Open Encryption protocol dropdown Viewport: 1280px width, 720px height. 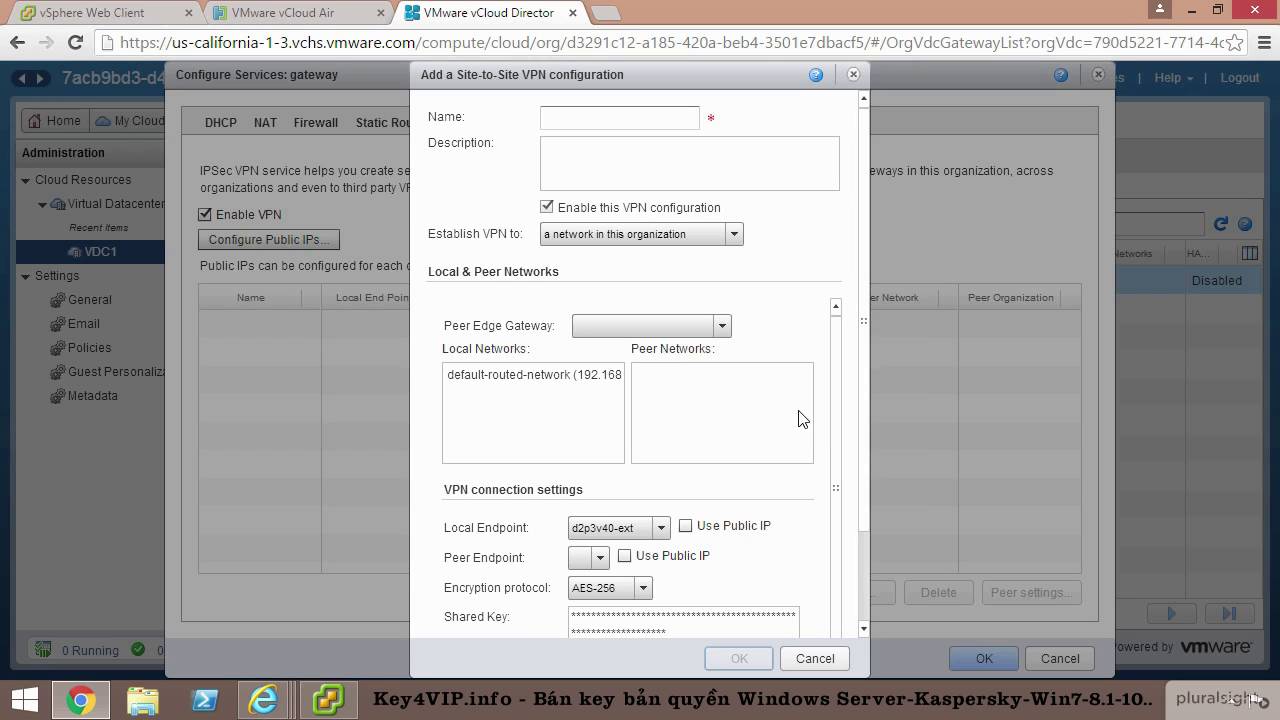click(610, 588)
